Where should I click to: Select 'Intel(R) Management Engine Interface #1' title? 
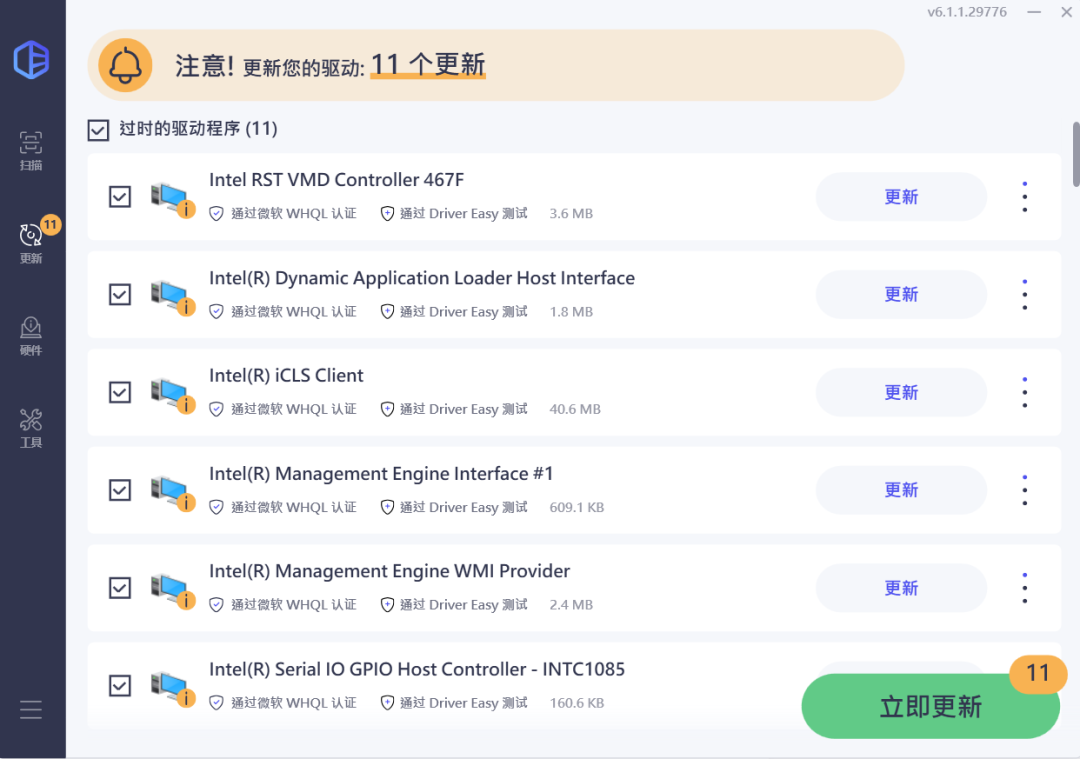click(x=381, y=474)
